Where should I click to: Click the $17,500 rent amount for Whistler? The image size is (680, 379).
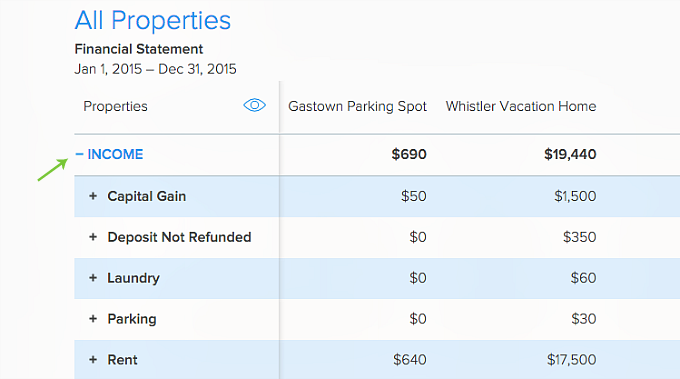571,359
